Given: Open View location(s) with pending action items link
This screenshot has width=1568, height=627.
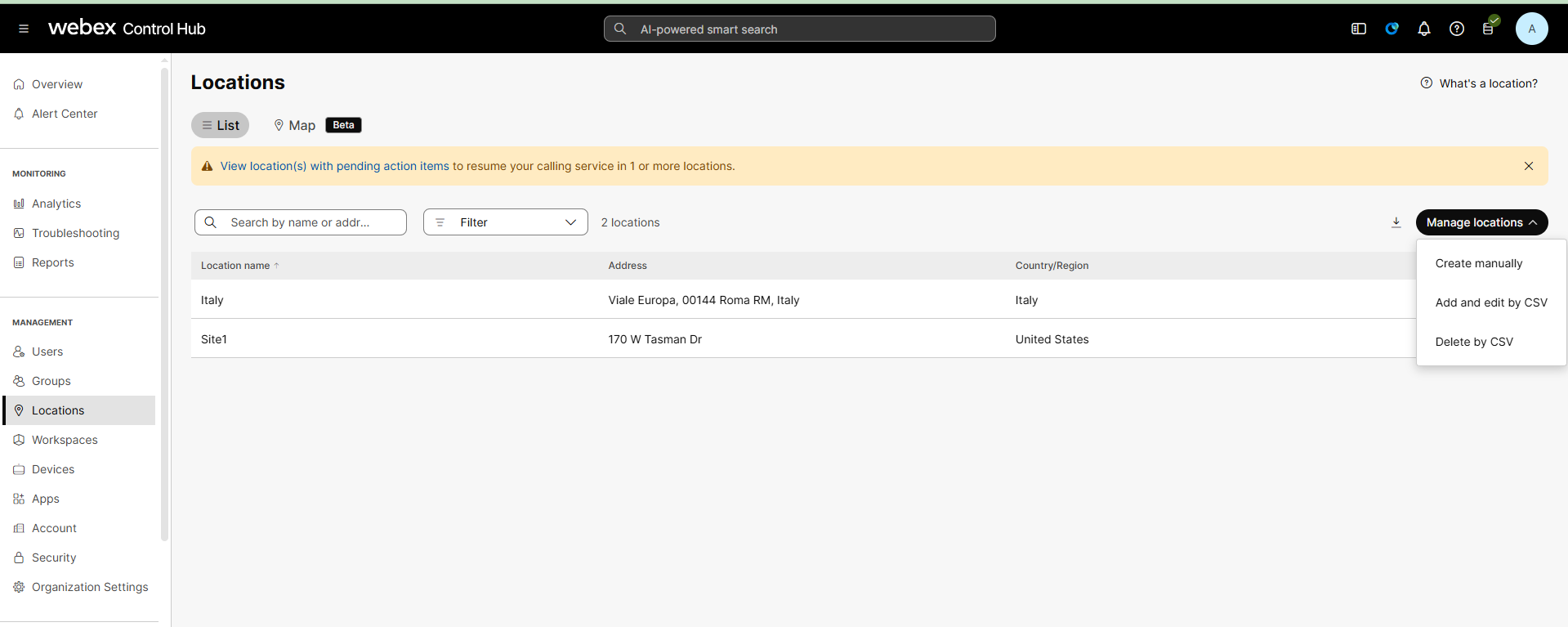Looking at the screenshot, I should click(x=334, y=166).
